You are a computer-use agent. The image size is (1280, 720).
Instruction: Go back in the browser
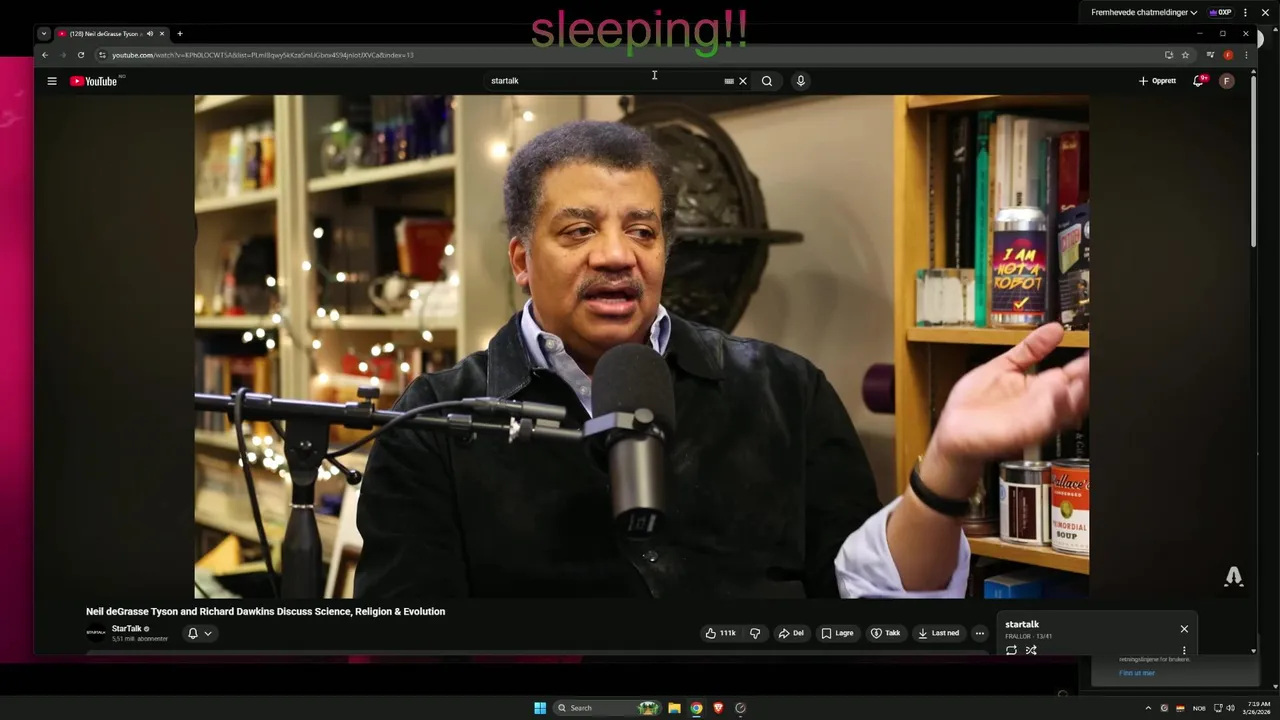click(44, 55)
